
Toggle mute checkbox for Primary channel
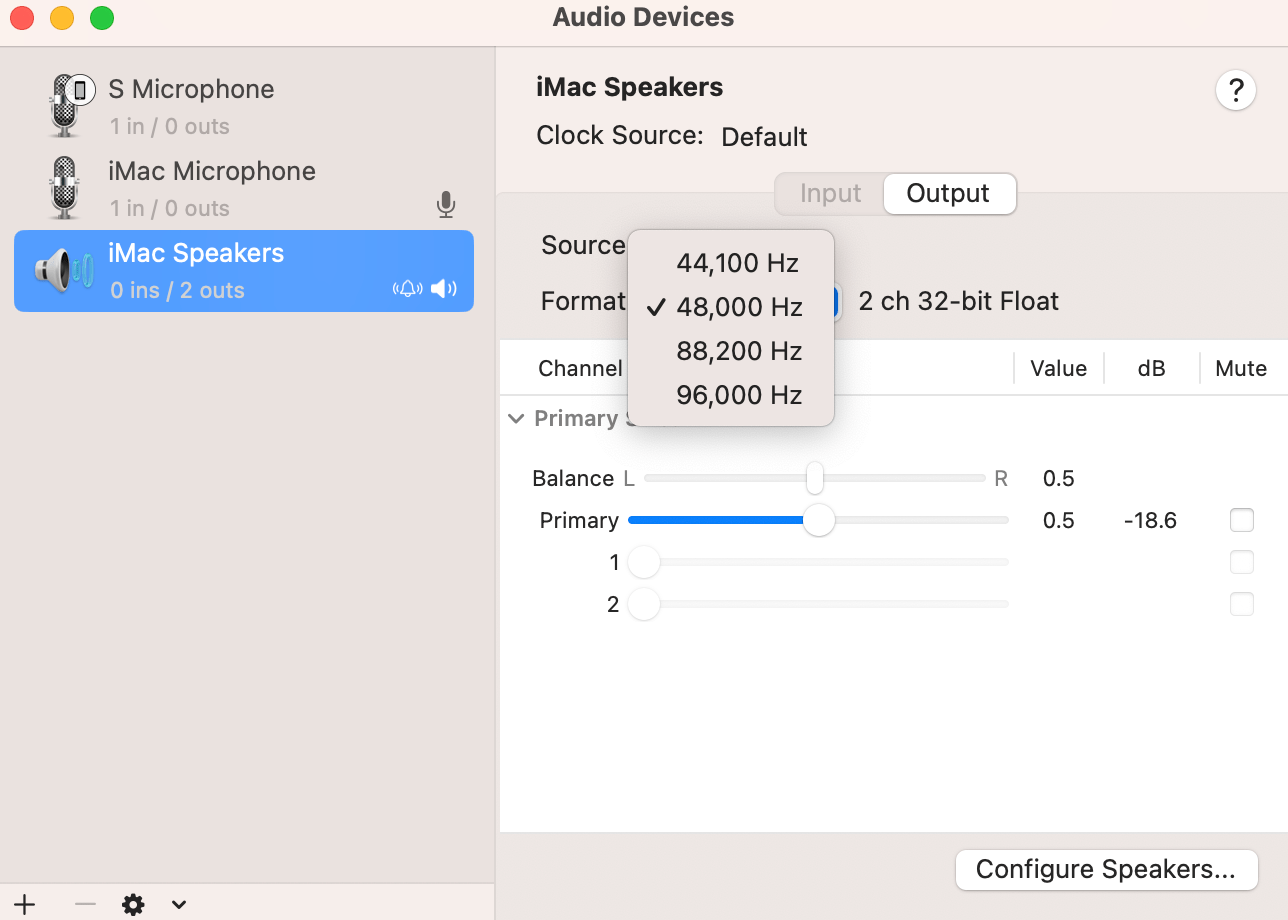[1241, 520]
